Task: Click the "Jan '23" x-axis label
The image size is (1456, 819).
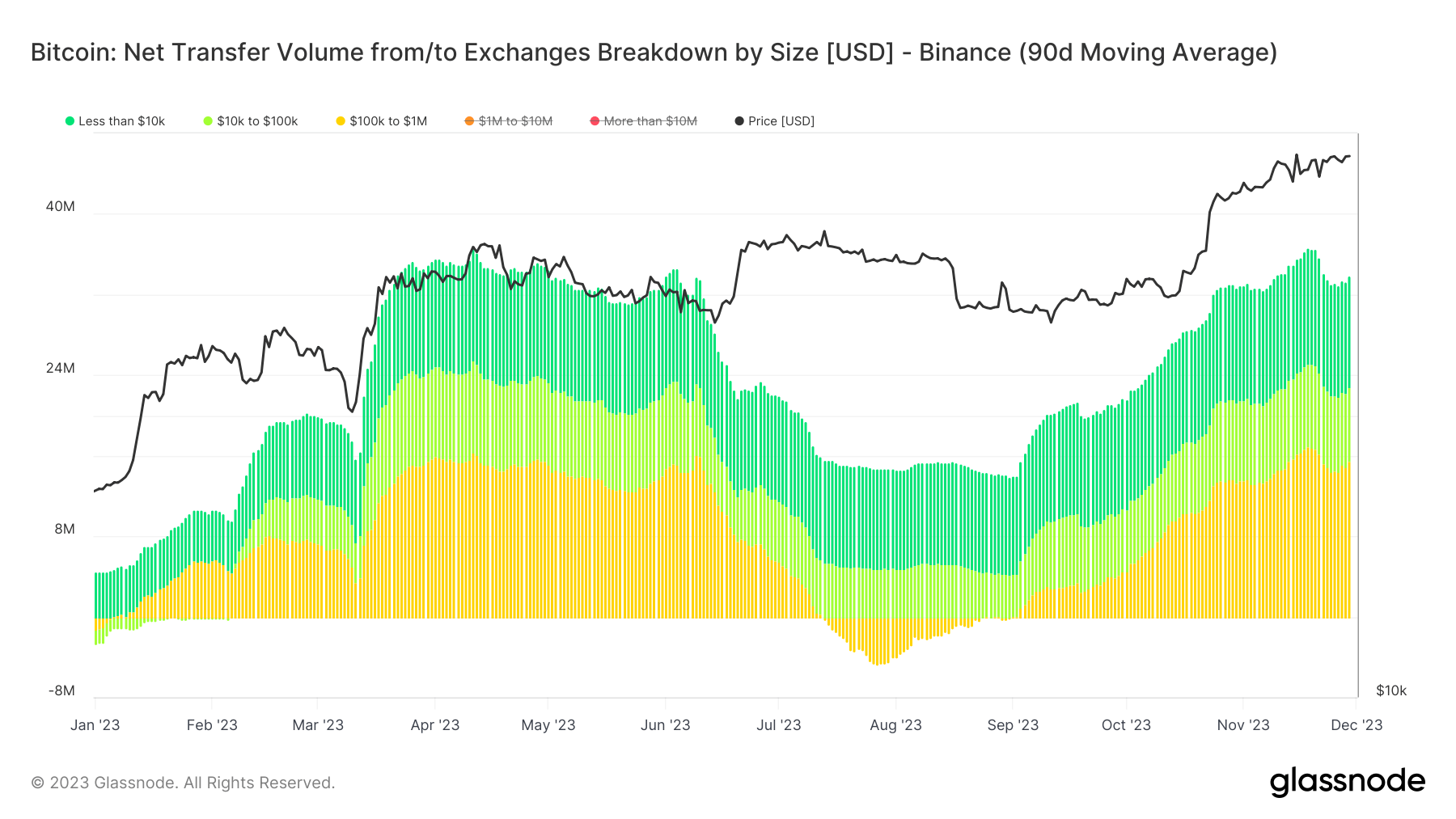Action: pos(95,725)
